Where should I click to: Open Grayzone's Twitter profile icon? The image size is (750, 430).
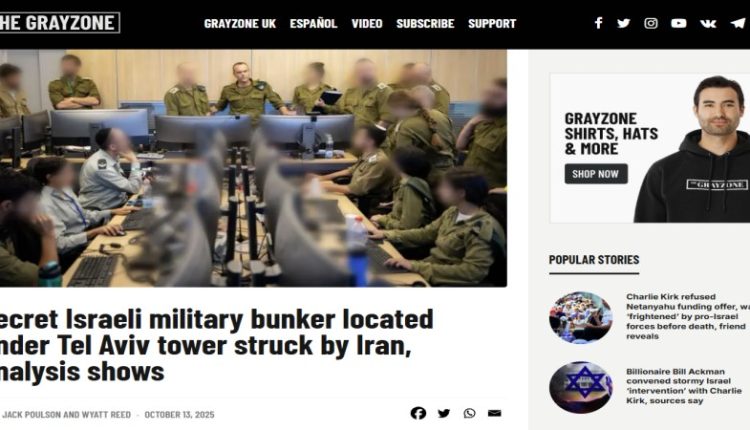(x=623, y=23)
